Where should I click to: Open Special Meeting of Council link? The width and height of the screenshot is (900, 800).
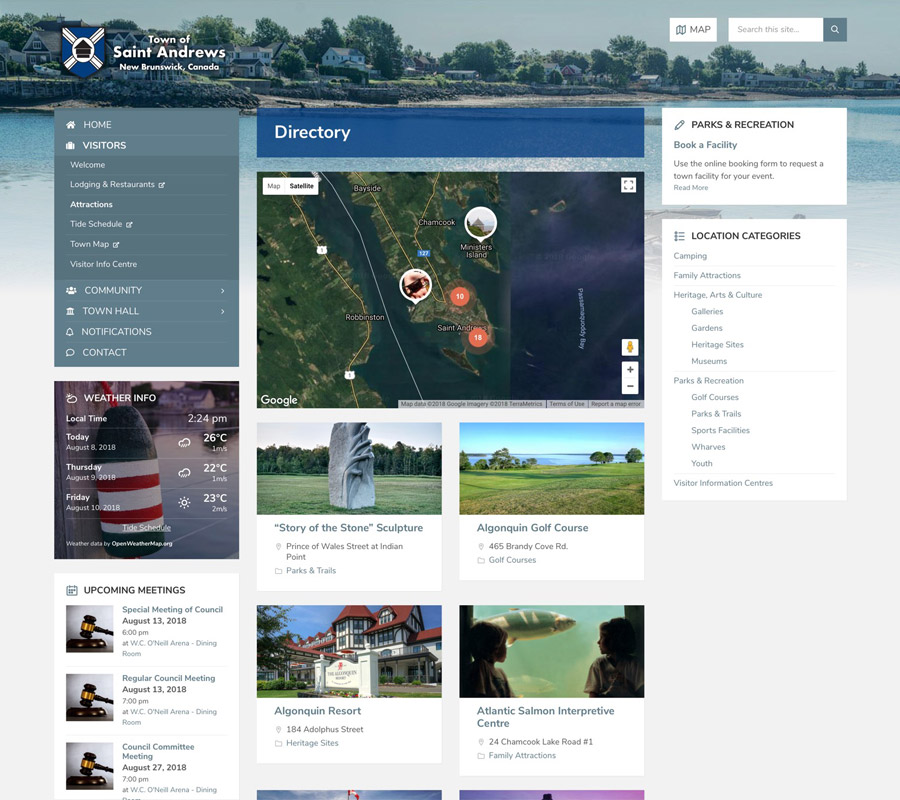tap(172, 609)
